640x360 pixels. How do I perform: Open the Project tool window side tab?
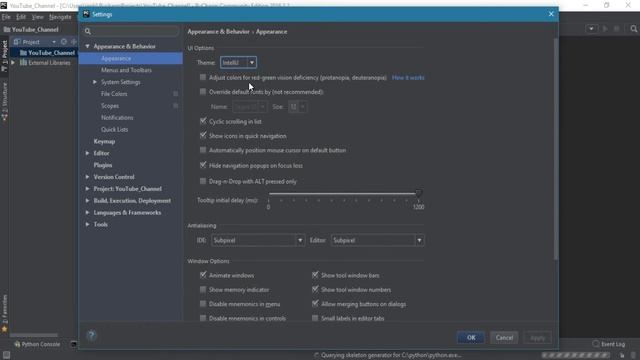(x=4, y=56)
